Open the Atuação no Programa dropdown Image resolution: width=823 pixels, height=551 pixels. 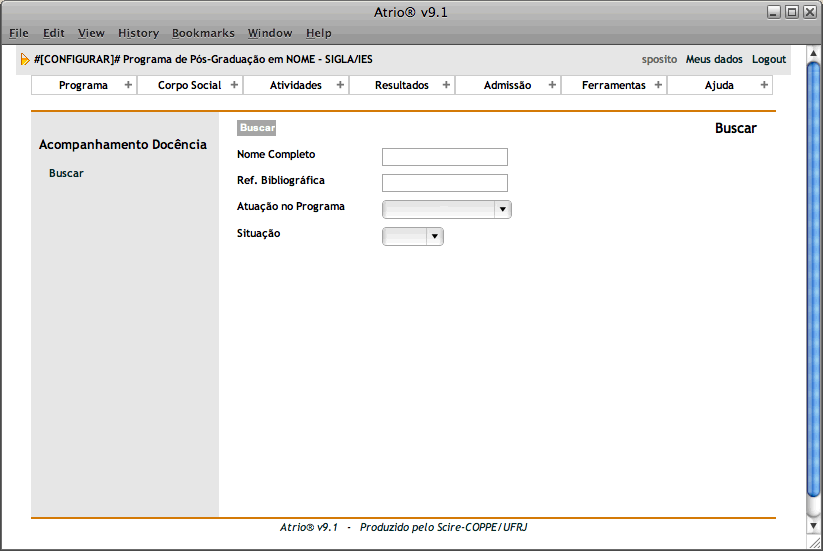[x=447, y=209]
